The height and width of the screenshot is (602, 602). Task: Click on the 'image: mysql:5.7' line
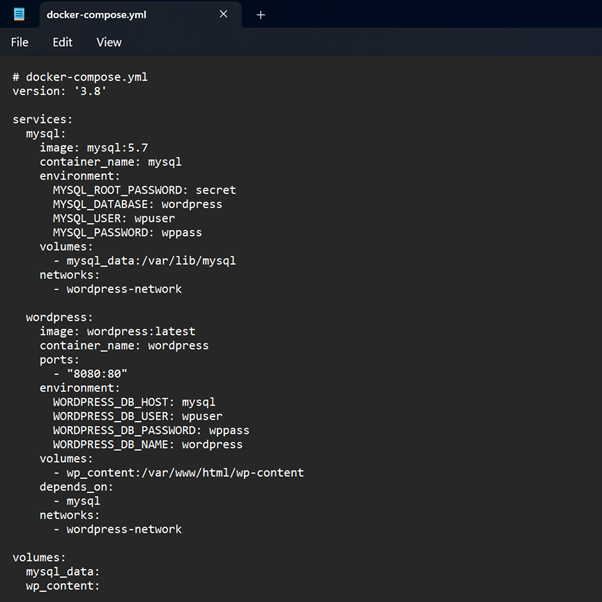(x=93, y=147)
